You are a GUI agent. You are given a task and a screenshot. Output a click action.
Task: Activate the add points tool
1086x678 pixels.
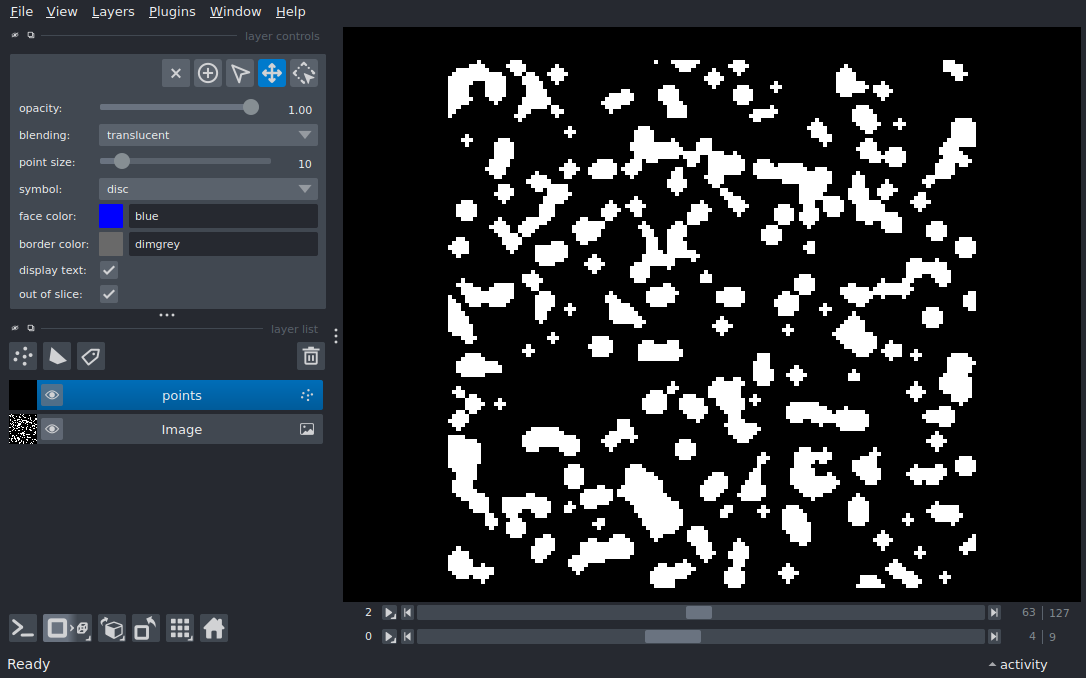pos(208,73)
